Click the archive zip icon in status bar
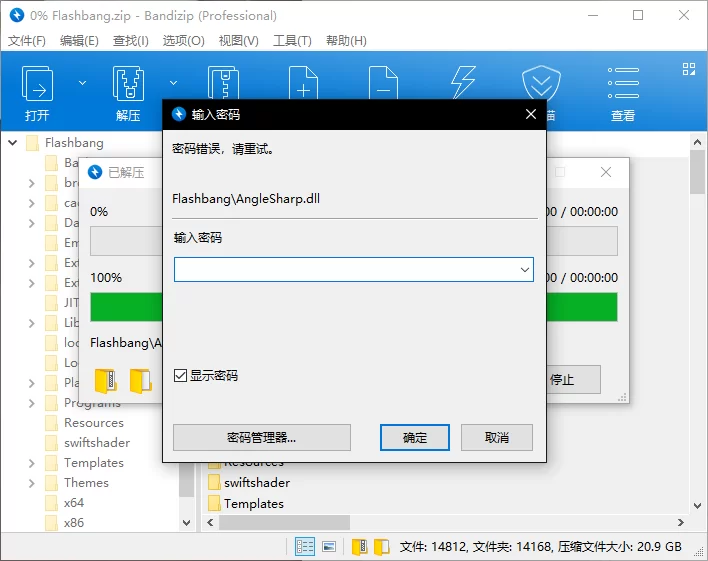The width and height of the screenshot is (708, 561). pyautogui.click(x=359, y=547)
